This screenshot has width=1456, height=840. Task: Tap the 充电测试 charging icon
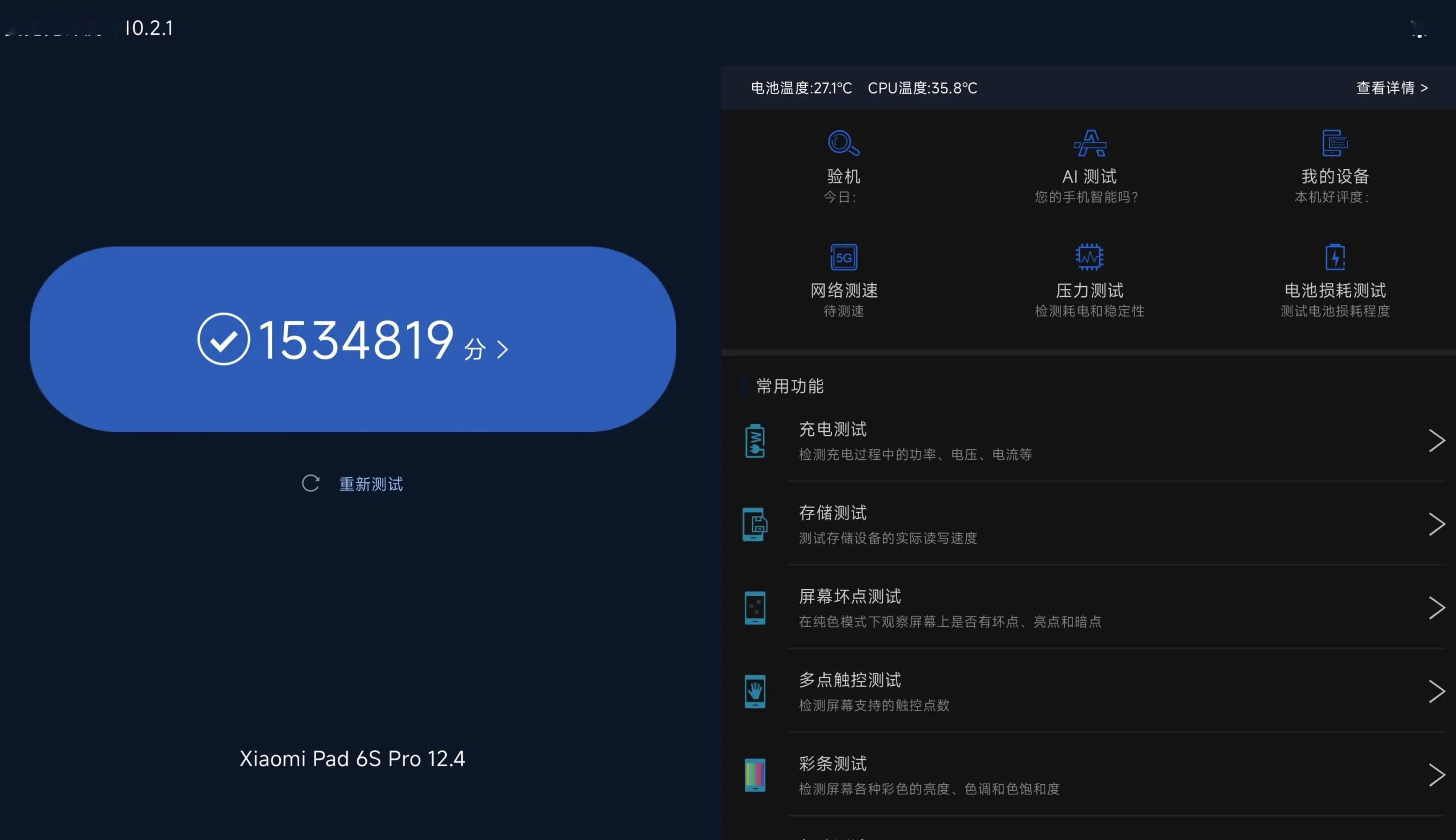(x=755, y=441)
